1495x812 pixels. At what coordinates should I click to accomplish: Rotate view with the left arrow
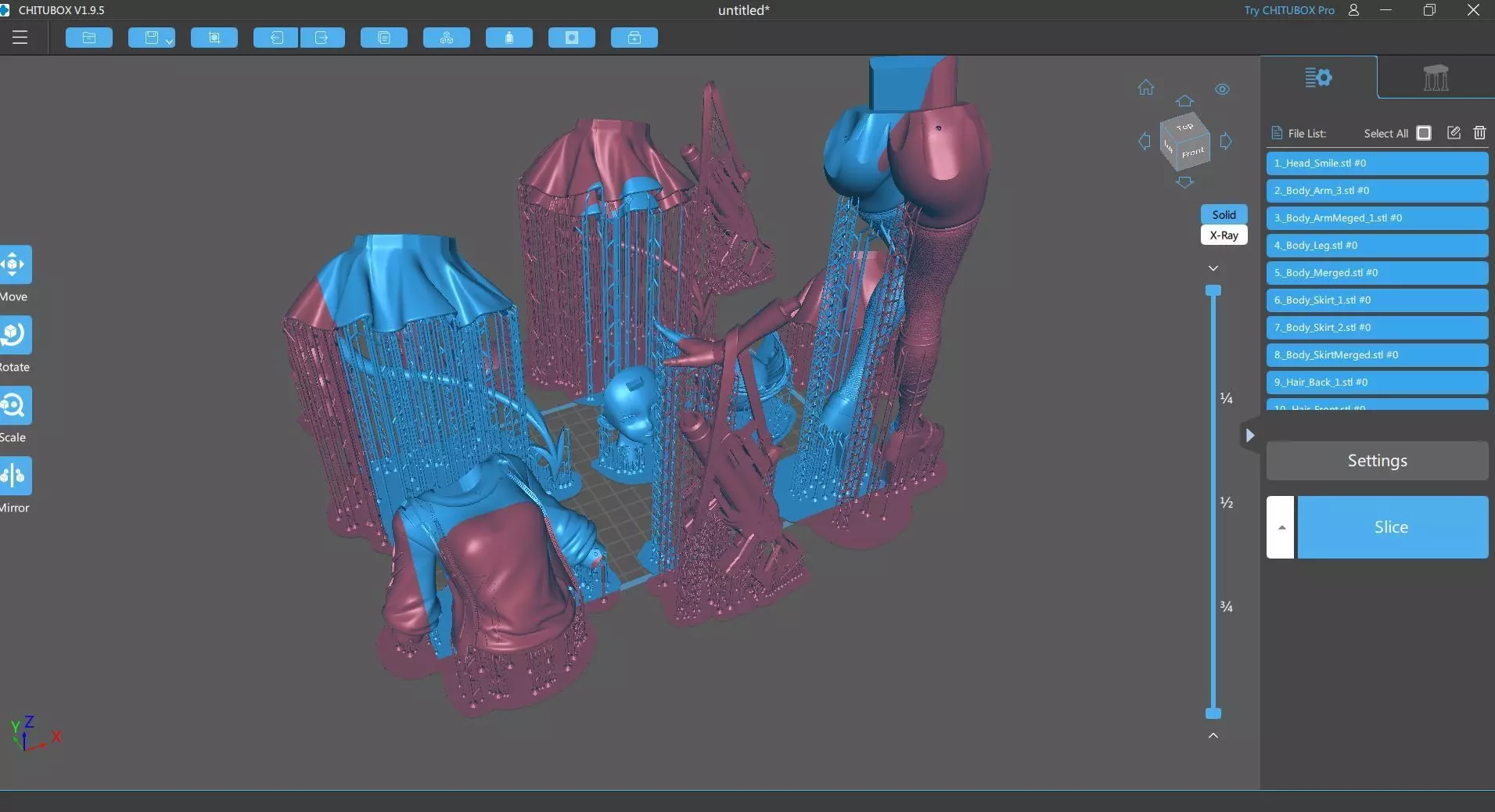coord(1145,141)
